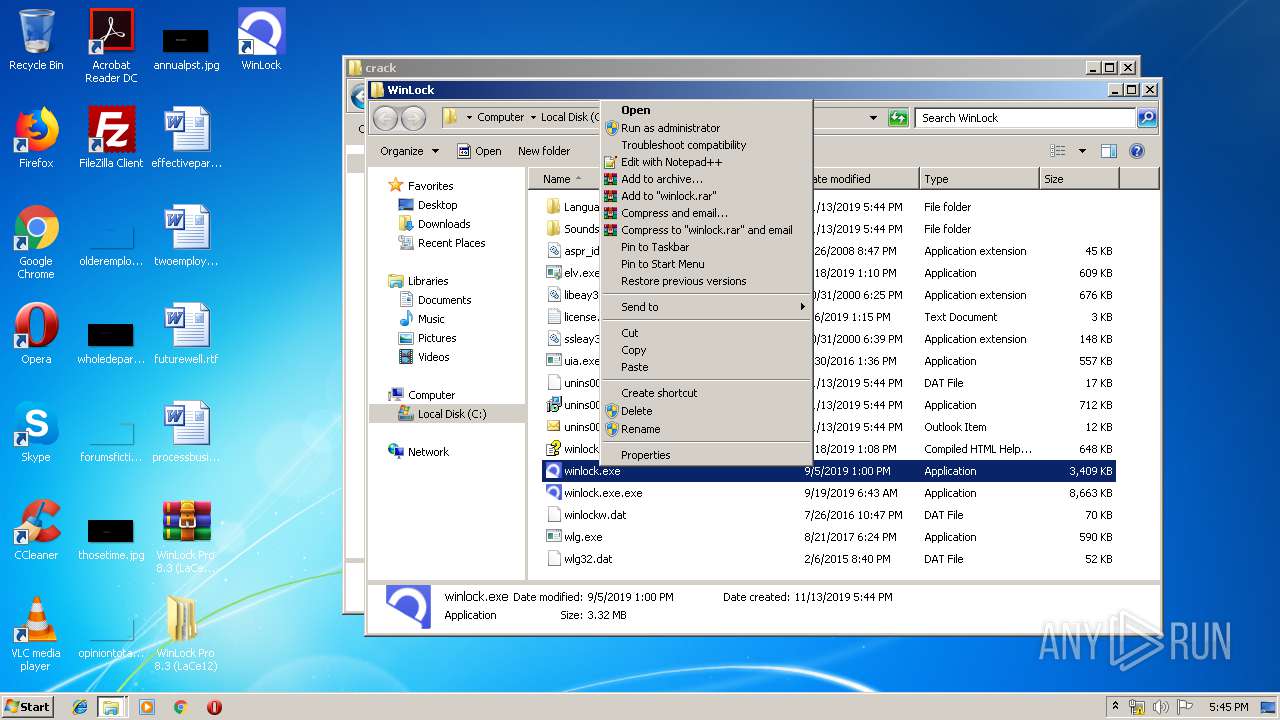Open the WinLock desktop shortcut
Screen dimensions: 1280x720
261,40
